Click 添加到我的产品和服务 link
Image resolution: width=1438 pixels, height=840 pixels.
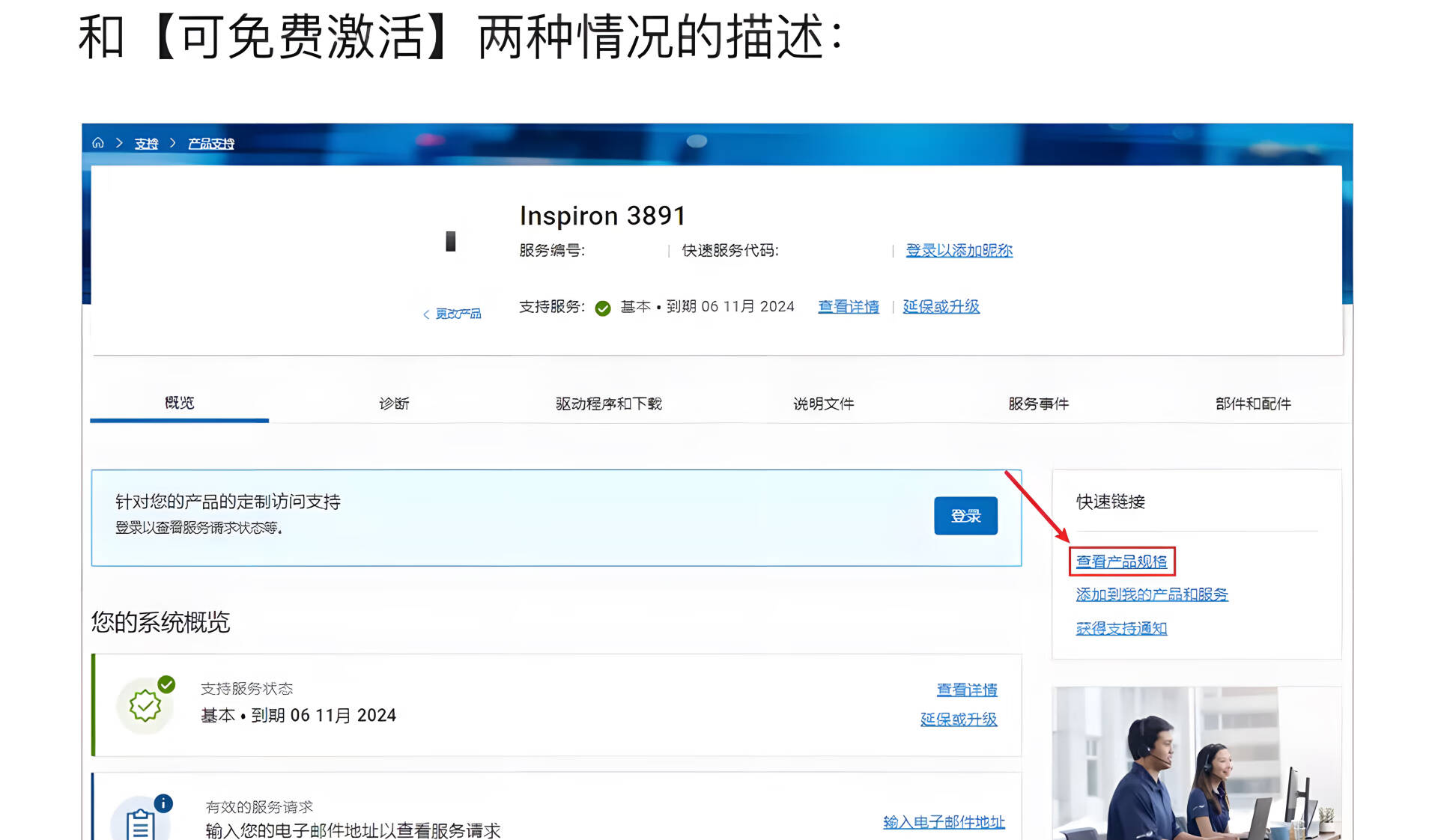(x=1152, y=594)
